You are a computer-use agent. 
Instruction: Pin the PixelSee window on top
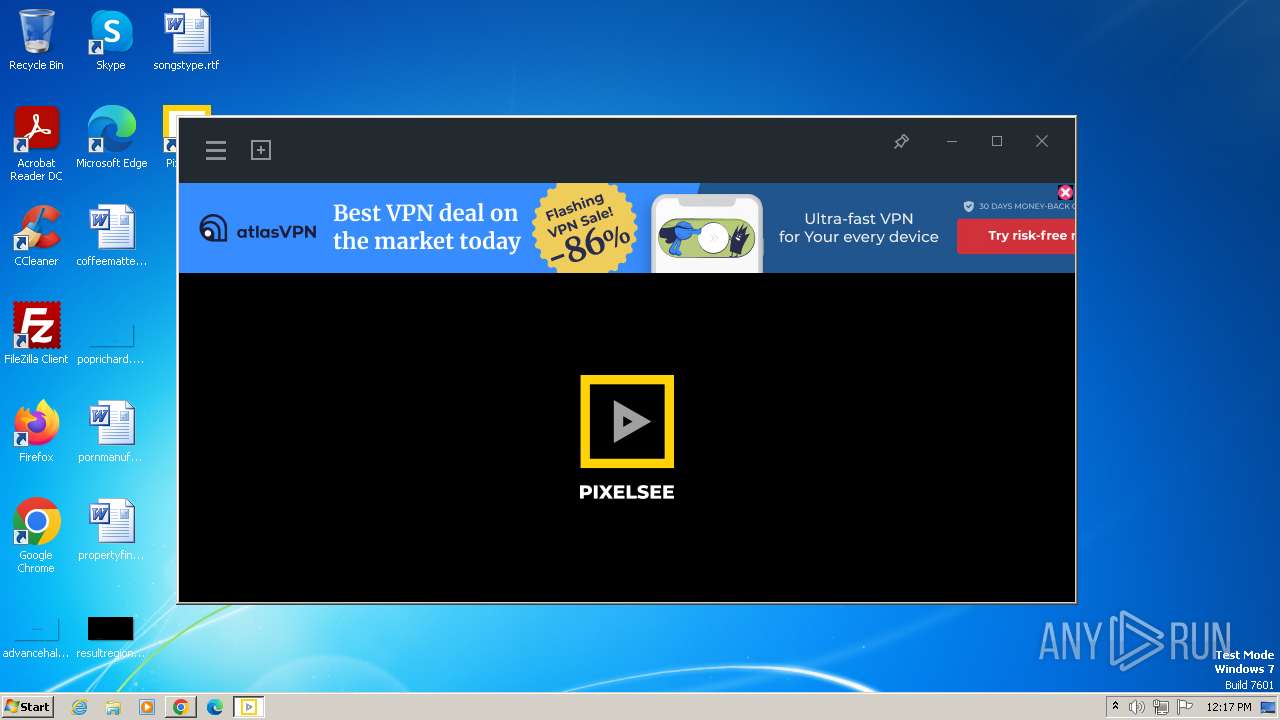pyautogui.click(x=901, y=142)
